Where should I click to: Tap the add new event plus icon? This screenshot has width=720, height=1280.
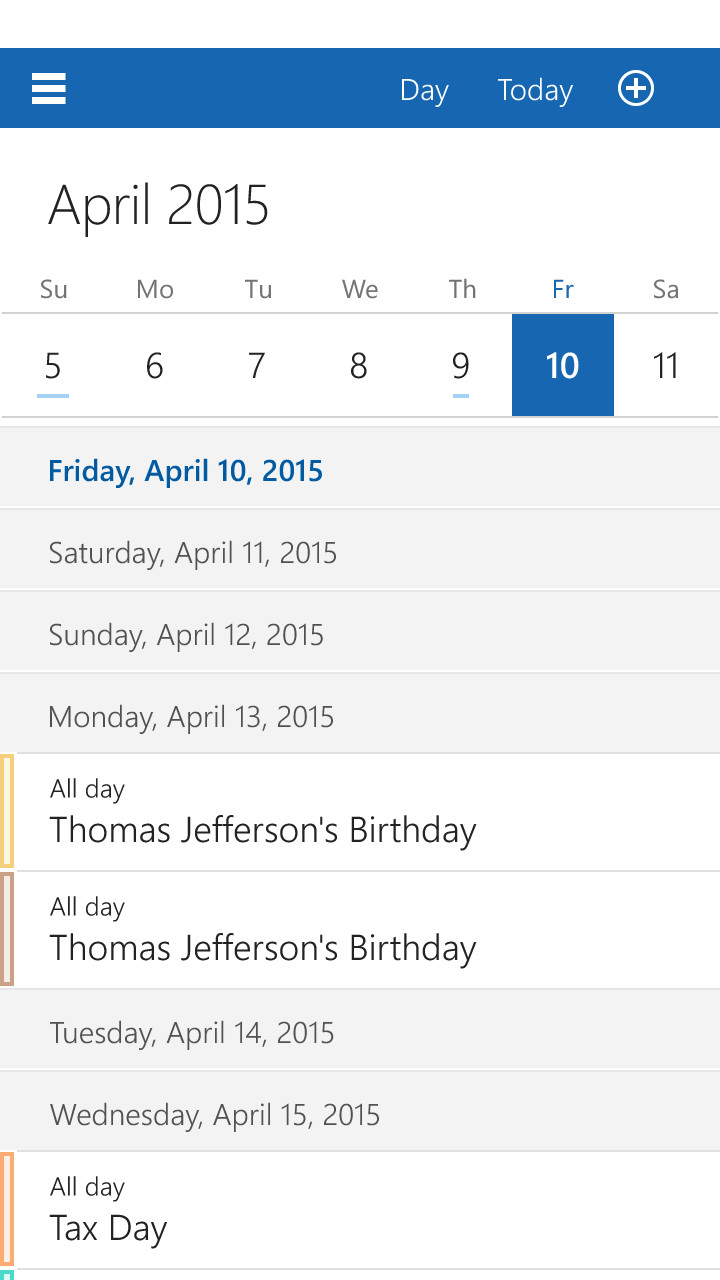tap(636, 89)
